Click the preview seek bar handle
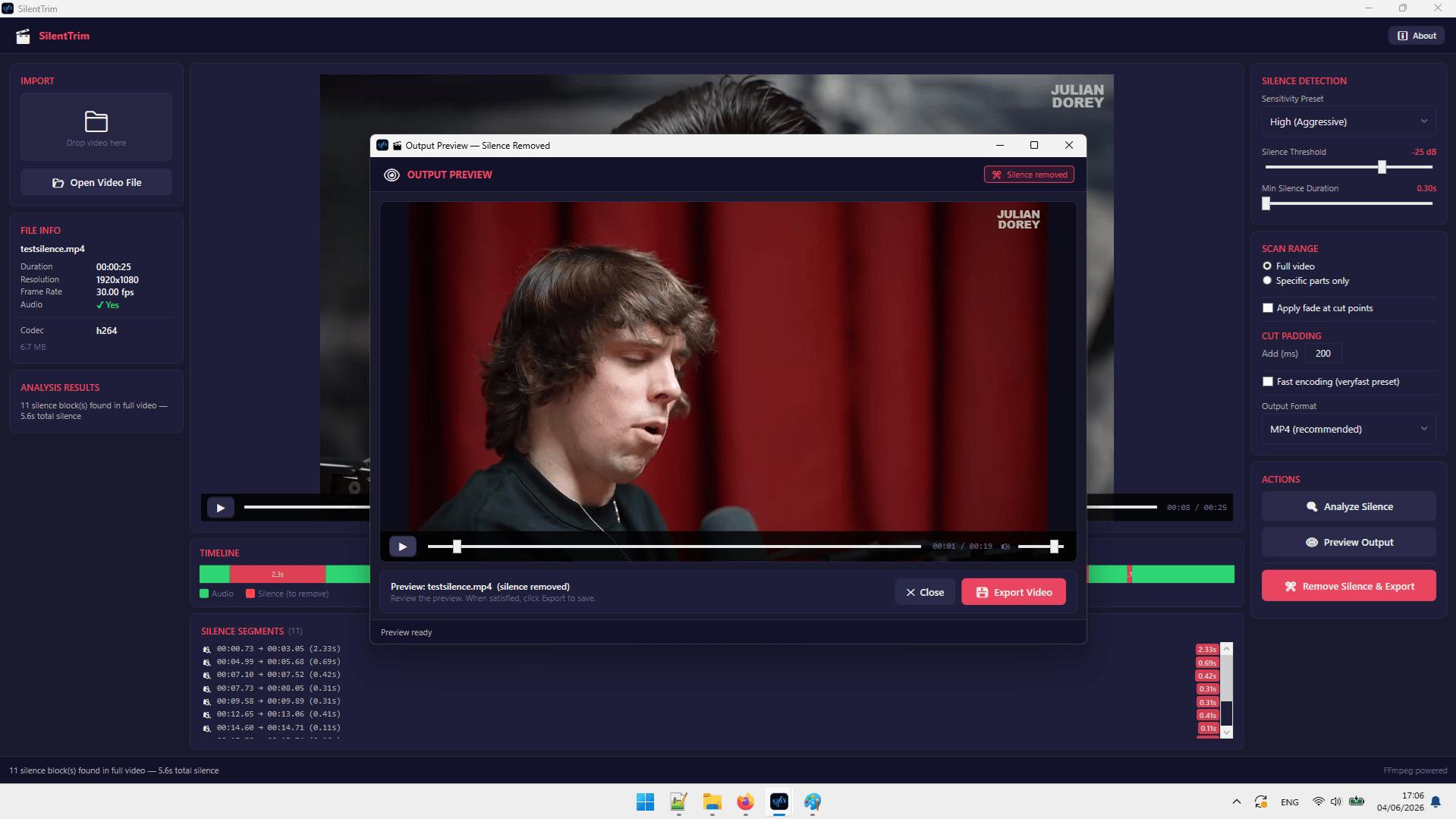1456x819 pixels. (457, 546)
